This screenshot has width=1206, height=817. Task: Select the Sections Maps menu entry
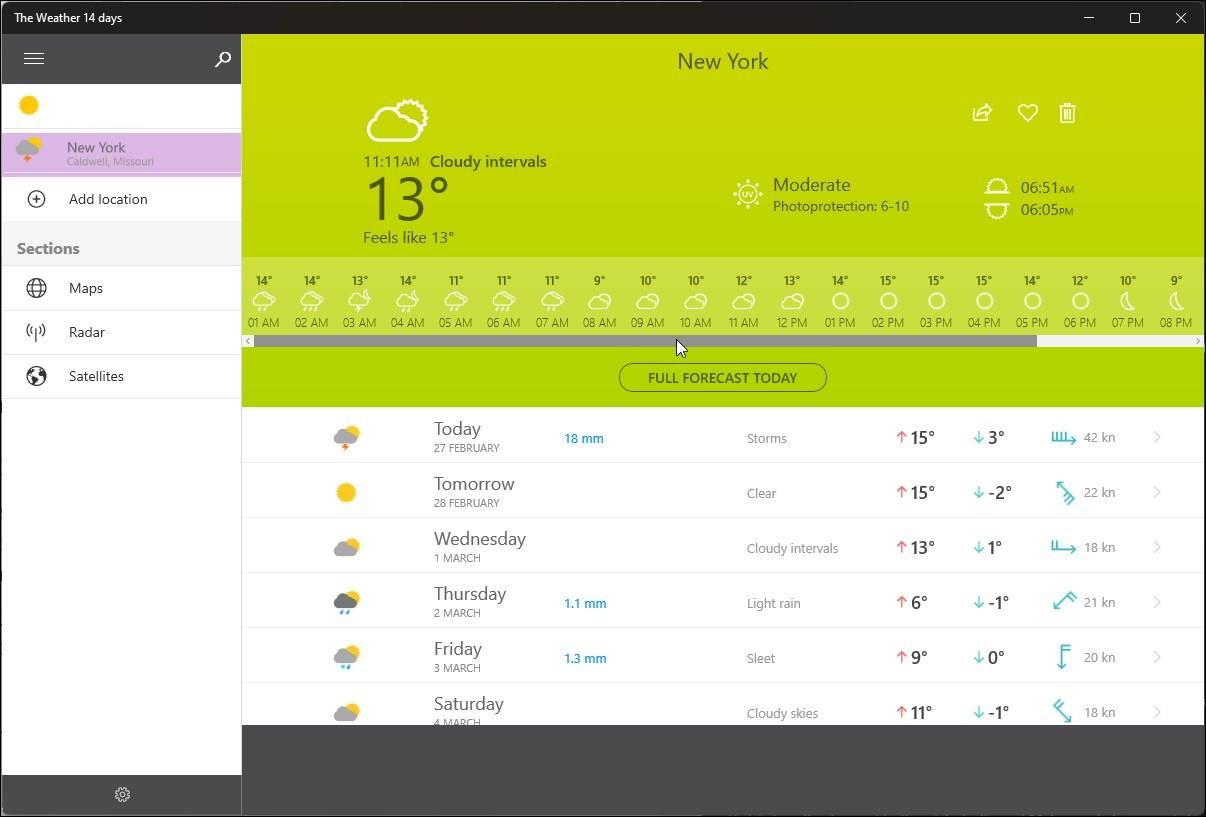85,288
